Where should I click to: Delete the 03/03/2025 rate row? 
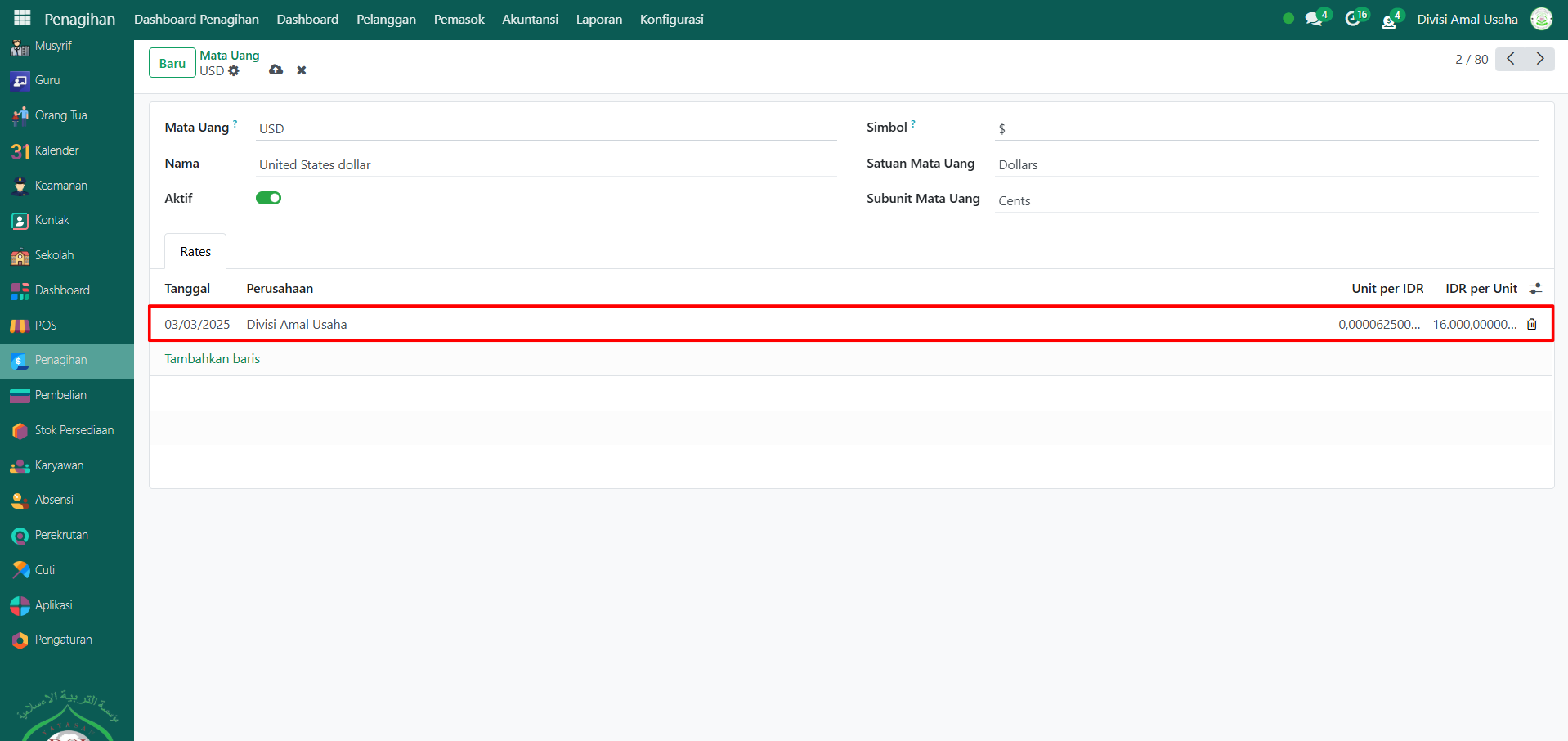1531,325
